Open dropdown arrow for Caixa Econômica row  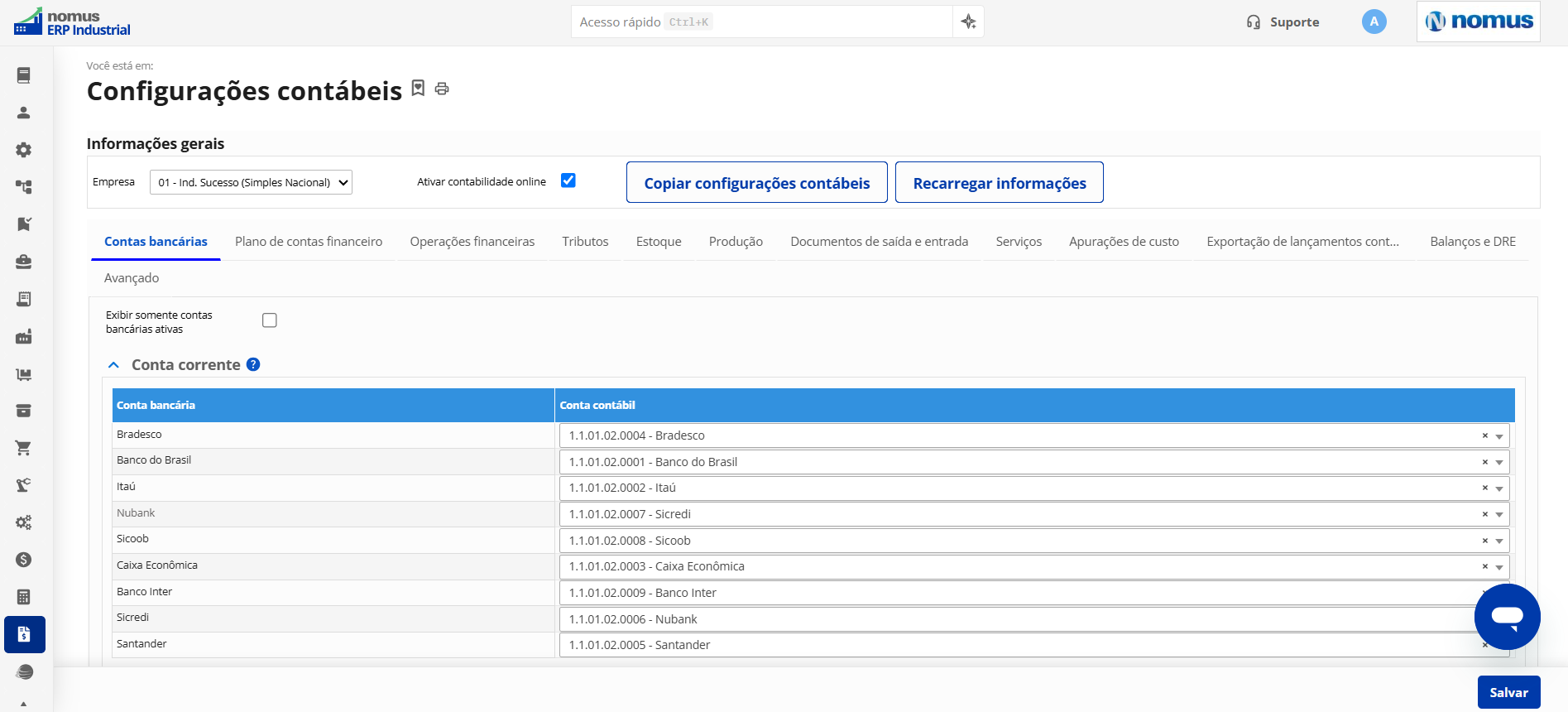point(1498,567)
